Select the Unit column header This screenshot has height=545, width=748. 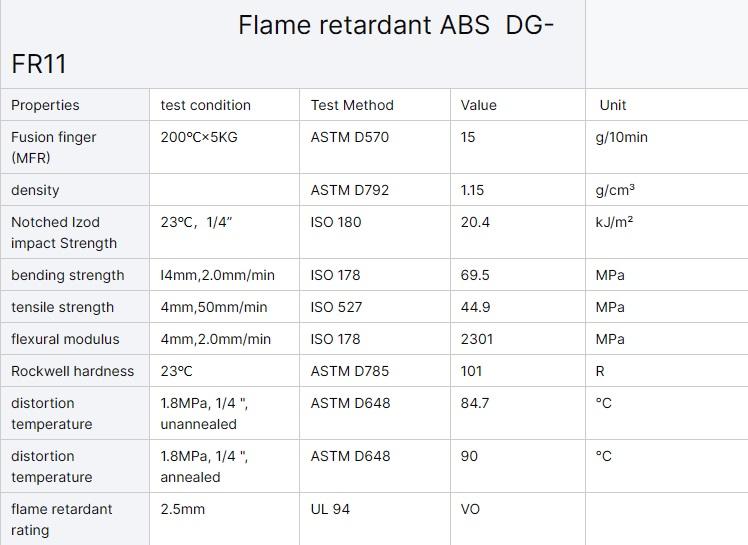[x=613, y=105]
